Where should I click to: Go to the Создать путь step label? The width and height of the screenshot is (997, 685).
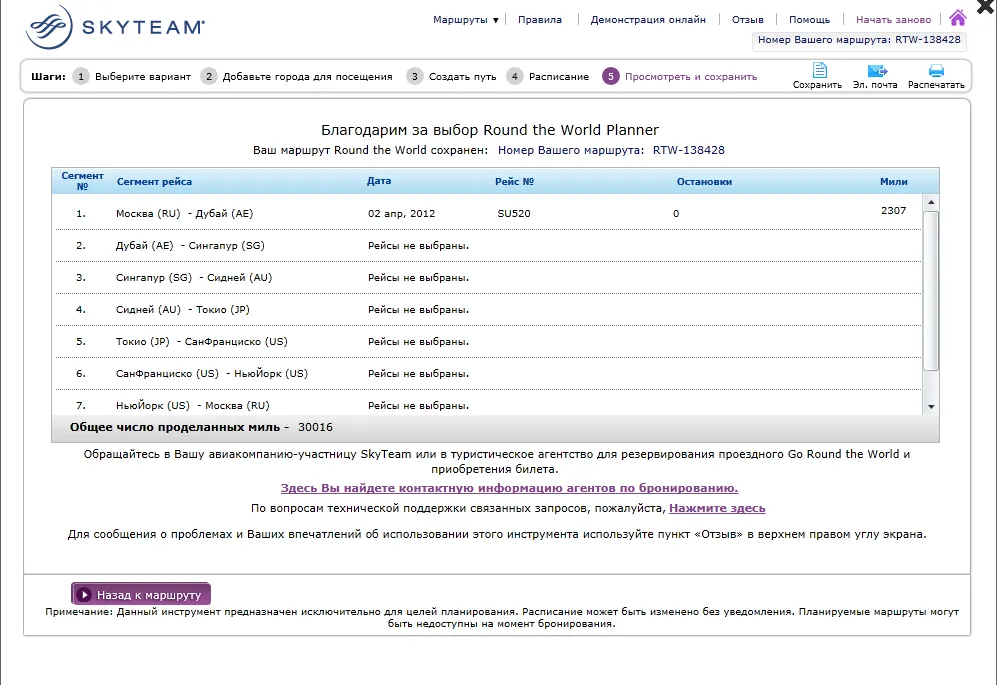(x=462, y=76)
